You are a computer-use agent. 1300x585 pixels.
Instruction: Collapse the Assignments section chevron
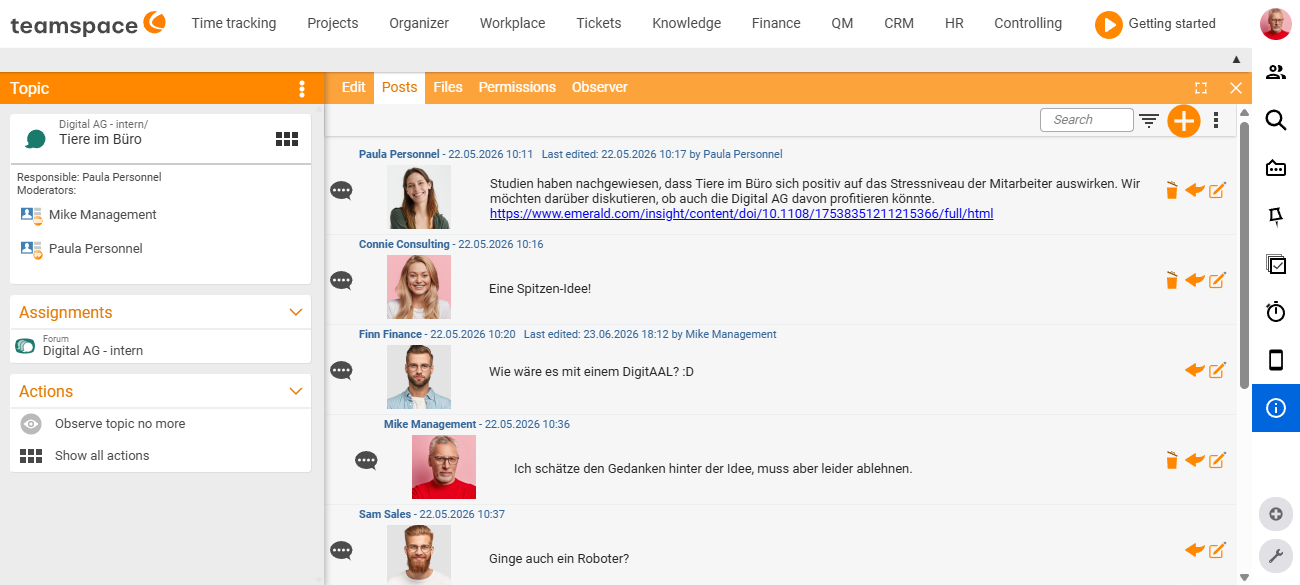tap(295, 312)
